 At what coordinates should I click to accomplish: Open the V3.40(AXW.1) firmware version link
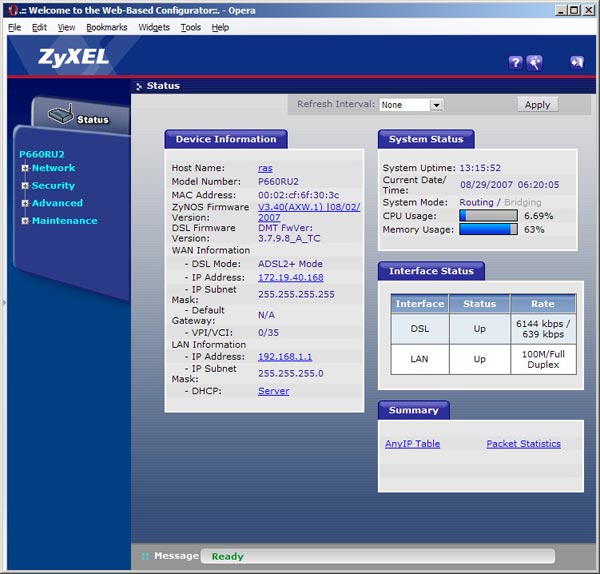(309, 212)
